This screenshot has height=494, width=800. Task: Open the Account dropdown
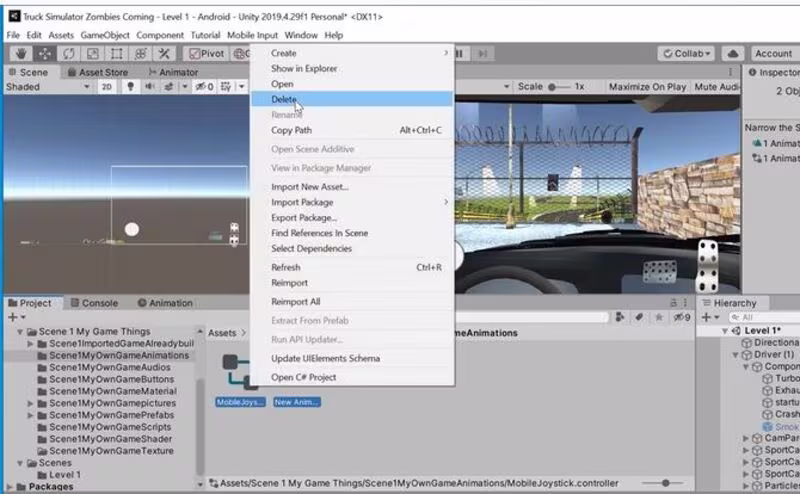(x=774, y=54)
